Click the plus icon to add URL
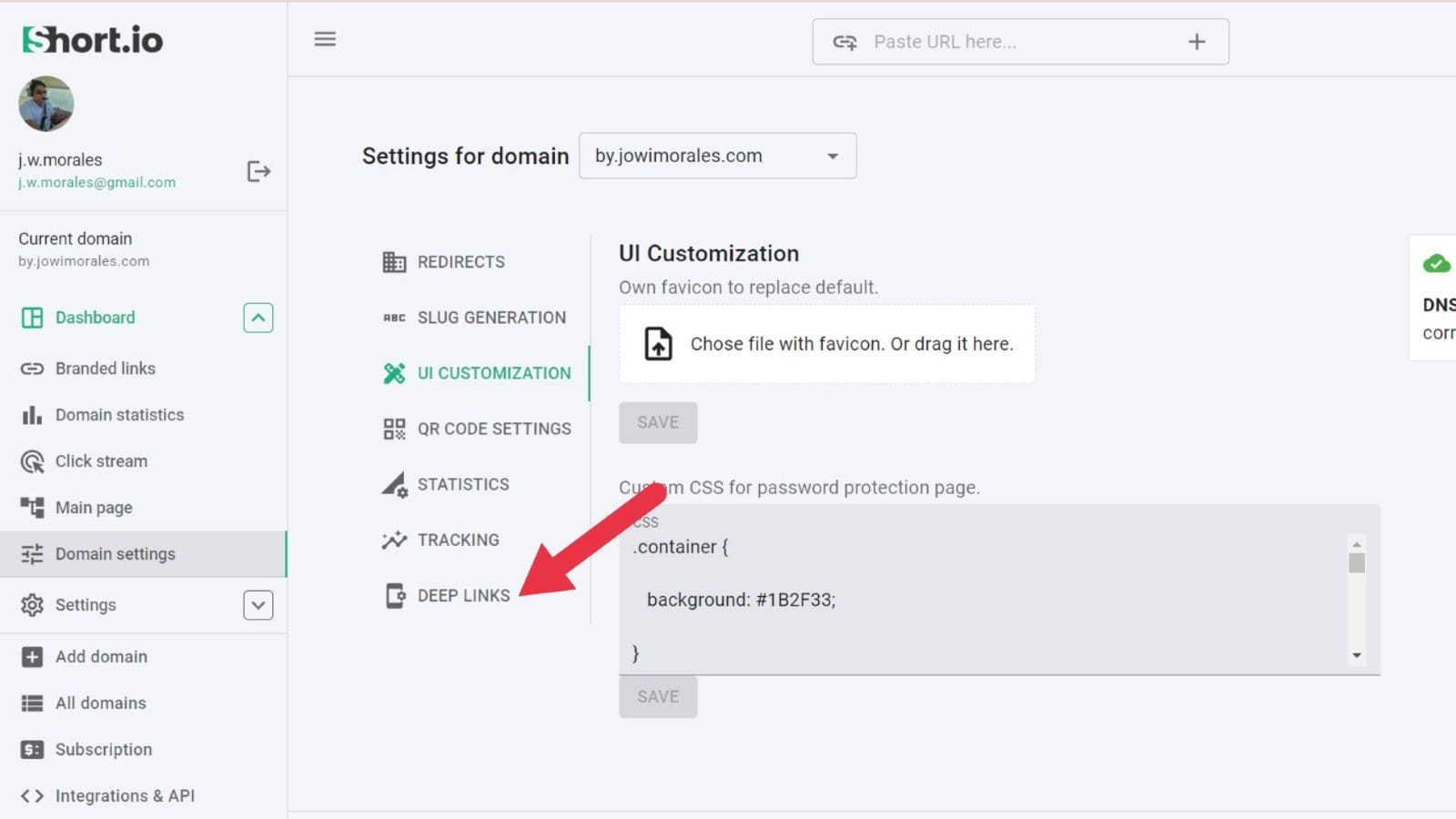 point(1197,42)
